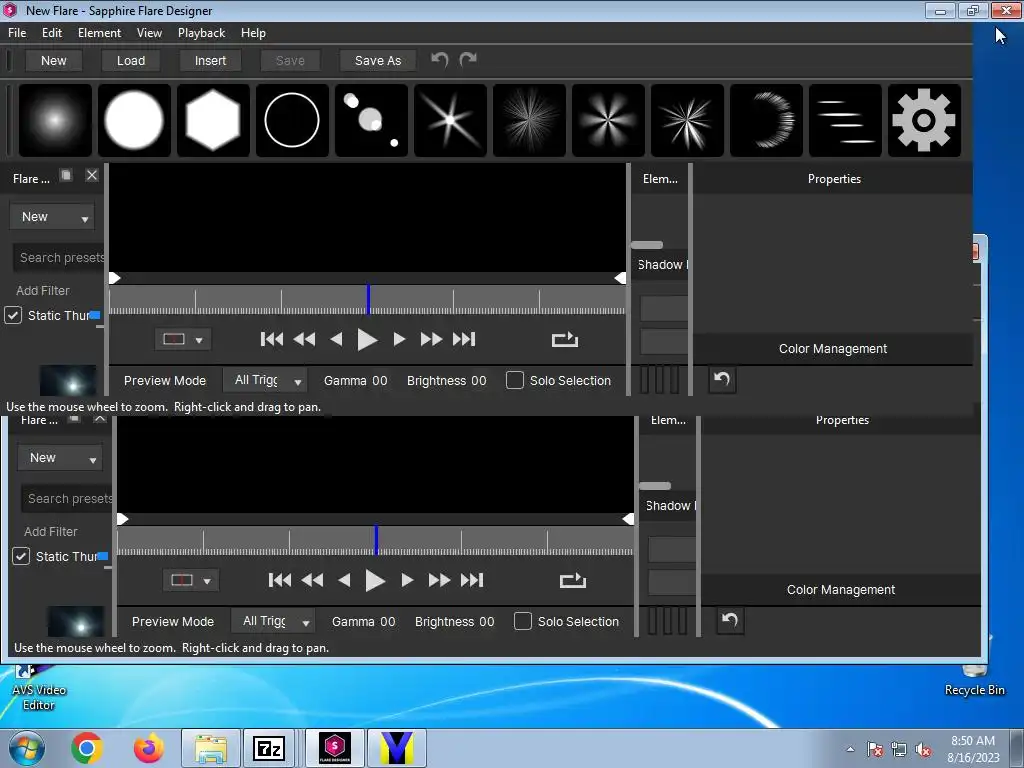This screenshot has width=1024, height=768.
Task: Add the ring outline element
Action: (x=292, y=120)
